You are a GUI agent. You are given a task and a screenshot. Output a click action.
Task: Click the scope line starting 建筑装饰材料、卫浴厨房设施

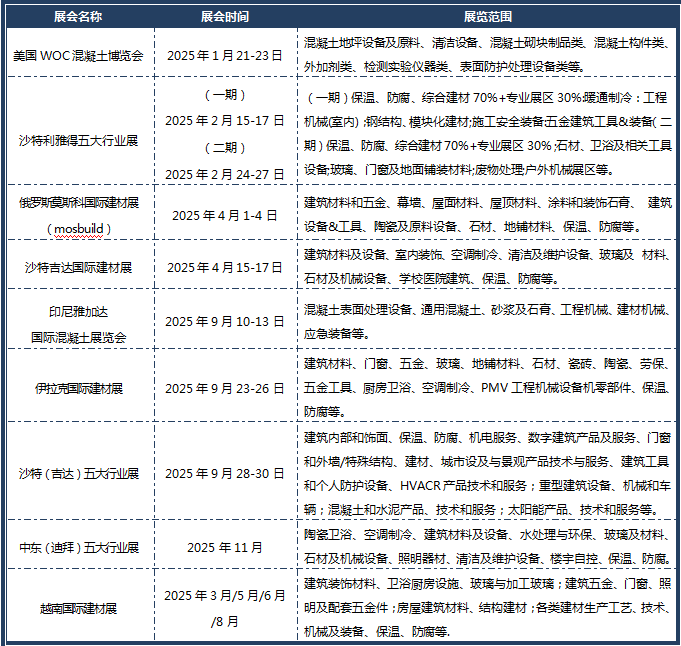(x=488, y=583)
